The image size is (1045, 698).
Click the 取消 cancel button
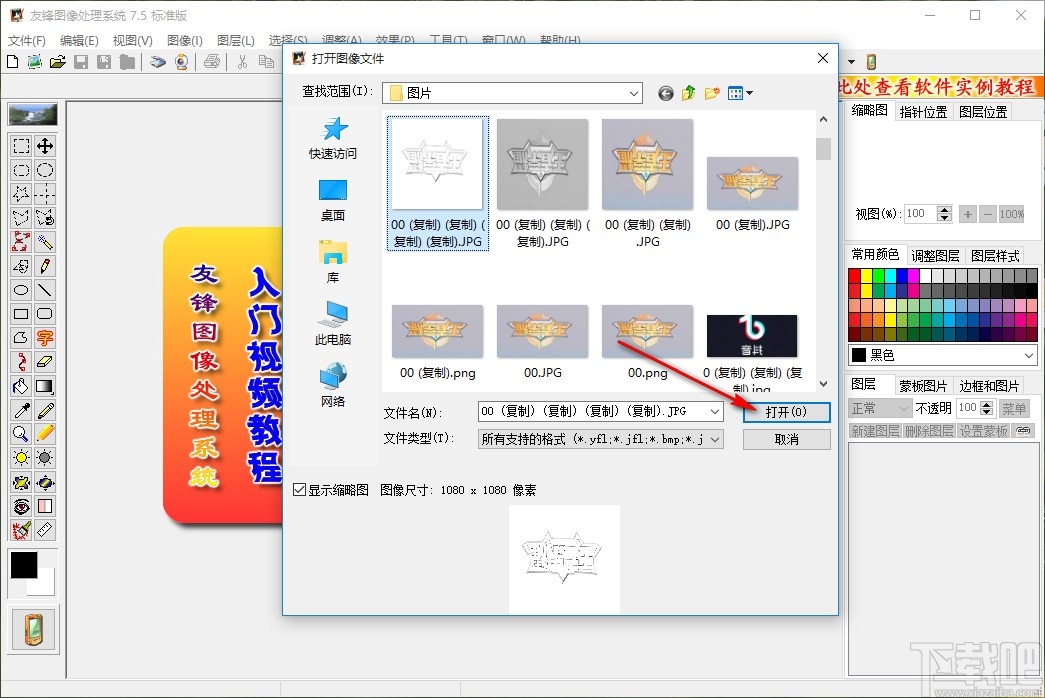pyautogui.click(x=786, y=439)
